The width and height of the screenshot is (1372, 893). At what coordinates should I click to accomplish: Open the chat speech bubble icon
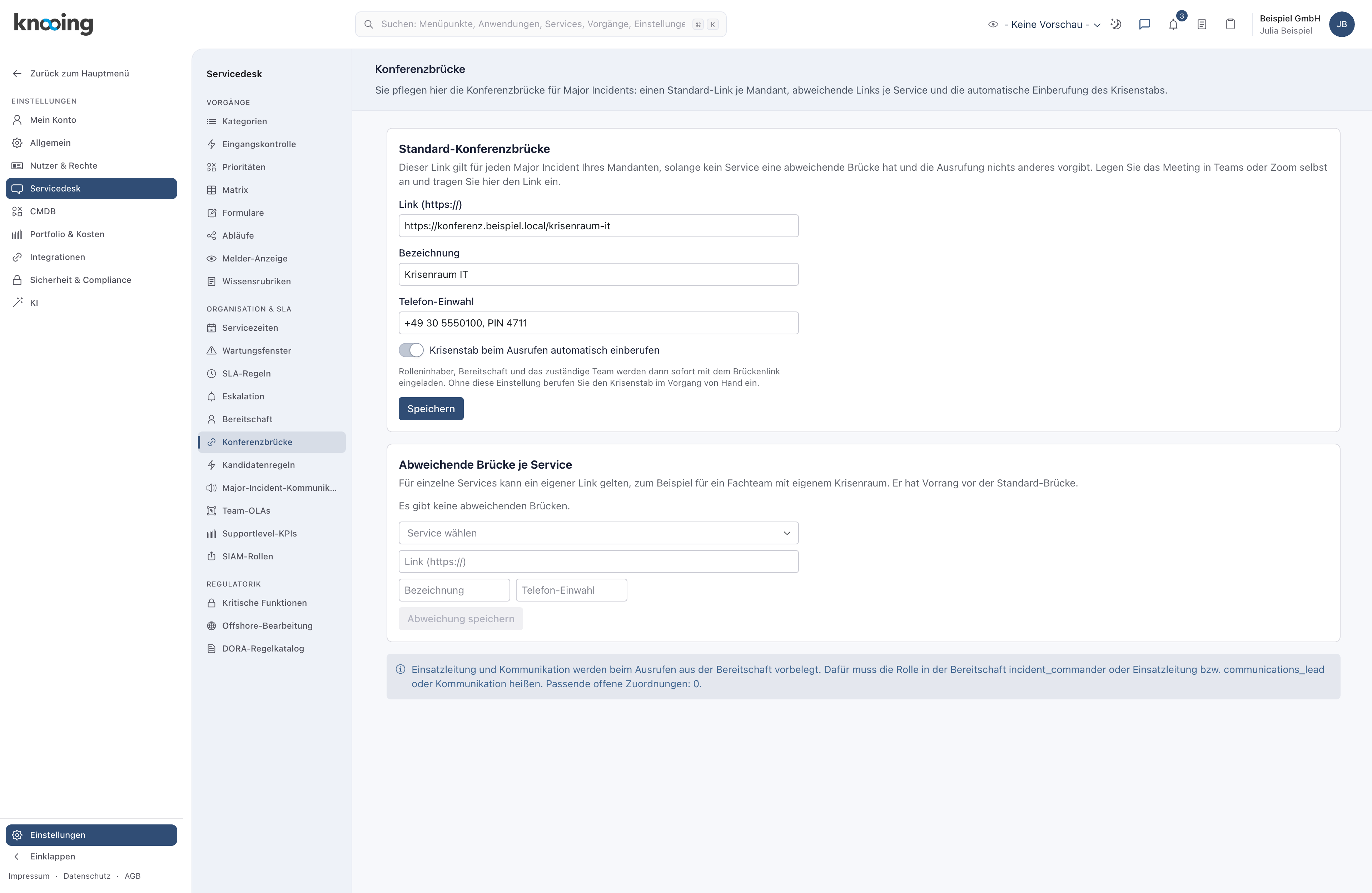[x=1144, y=24]
